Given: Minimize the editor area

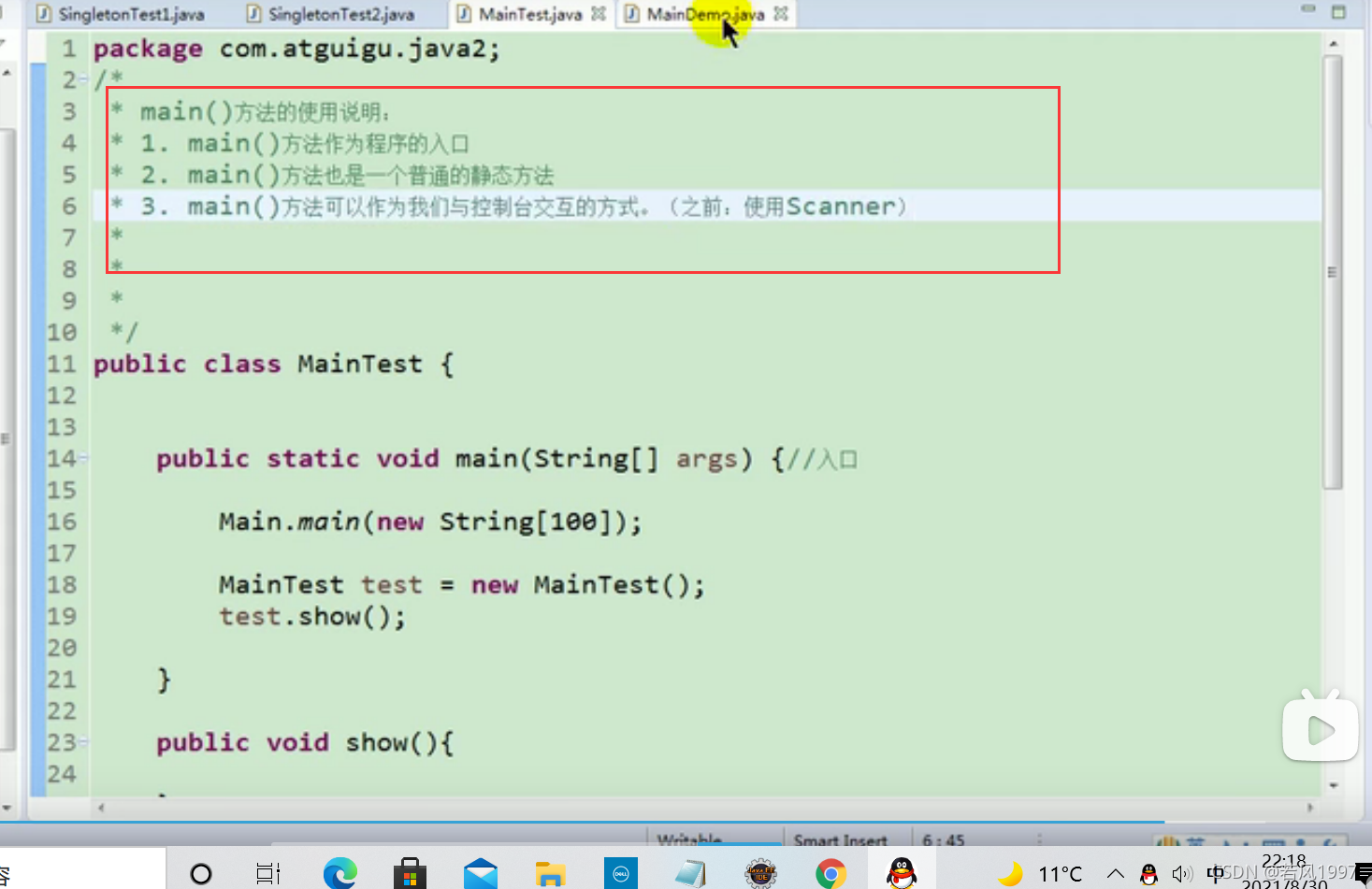Looking at the screenshot, I should coord(1308,9).
